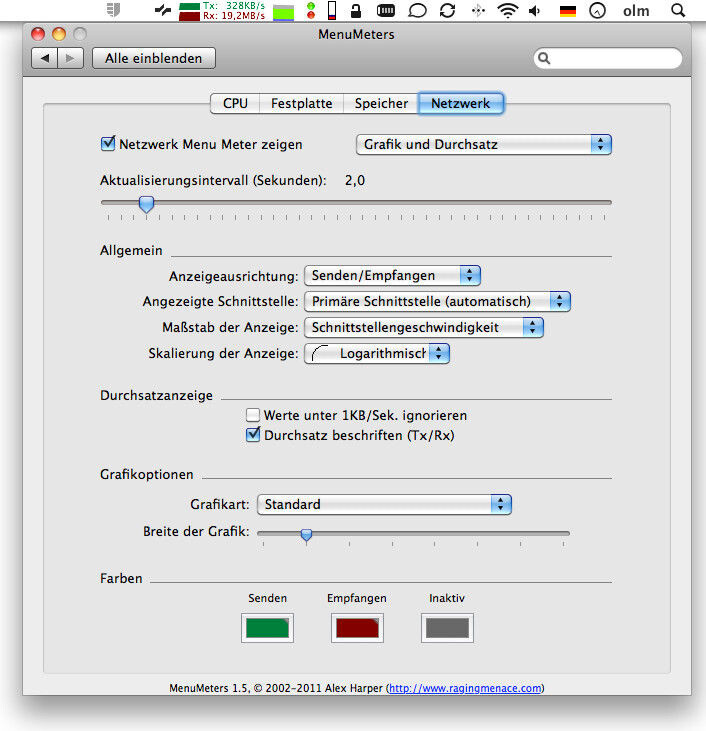The width and height of the screenshot is (706, 731).
Task: Toggle Durchsatz beschriften (Tx/Rx) checkbox
Action: 253,434
